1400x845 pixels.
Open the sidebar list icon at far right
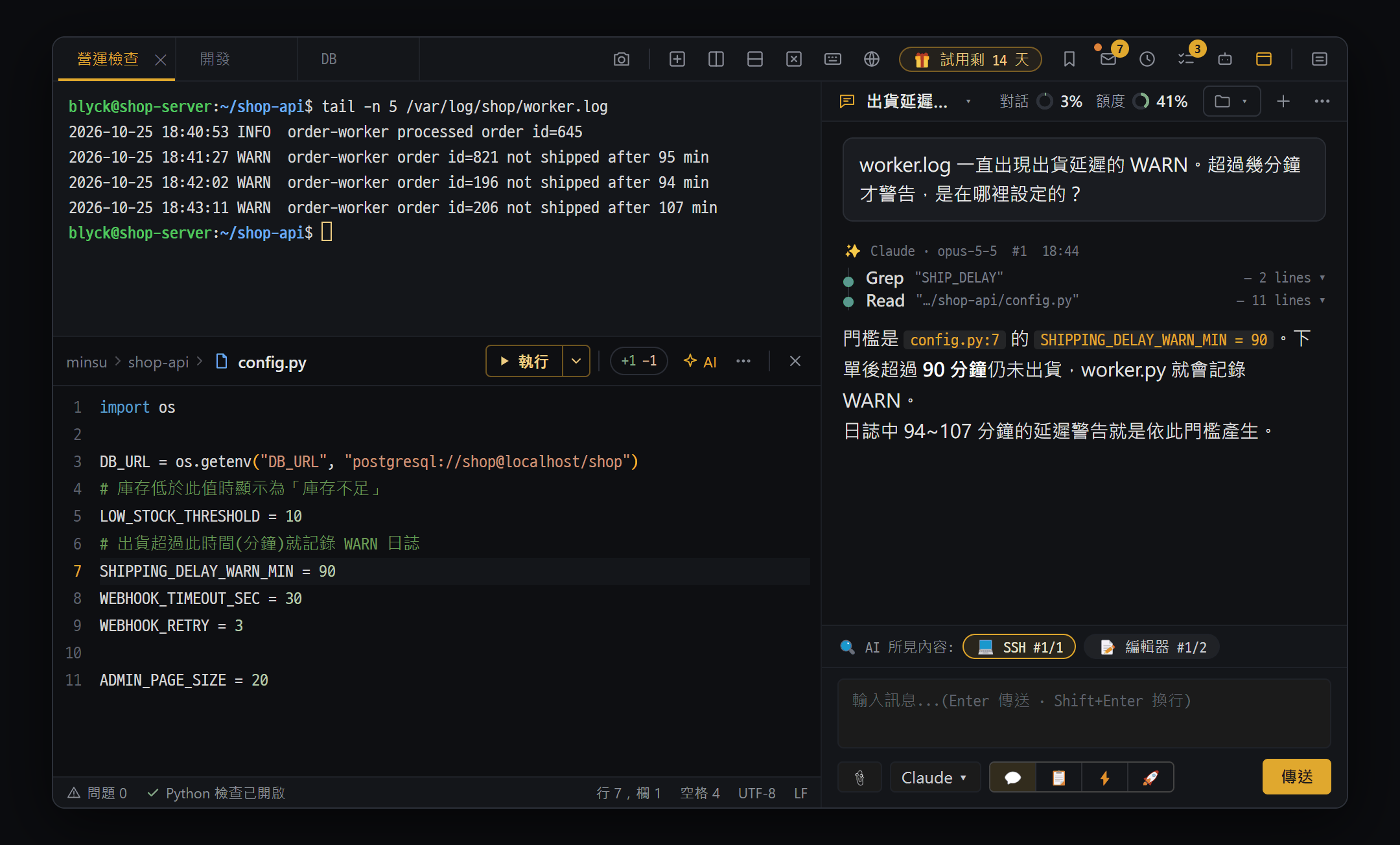click(1319, 60)
